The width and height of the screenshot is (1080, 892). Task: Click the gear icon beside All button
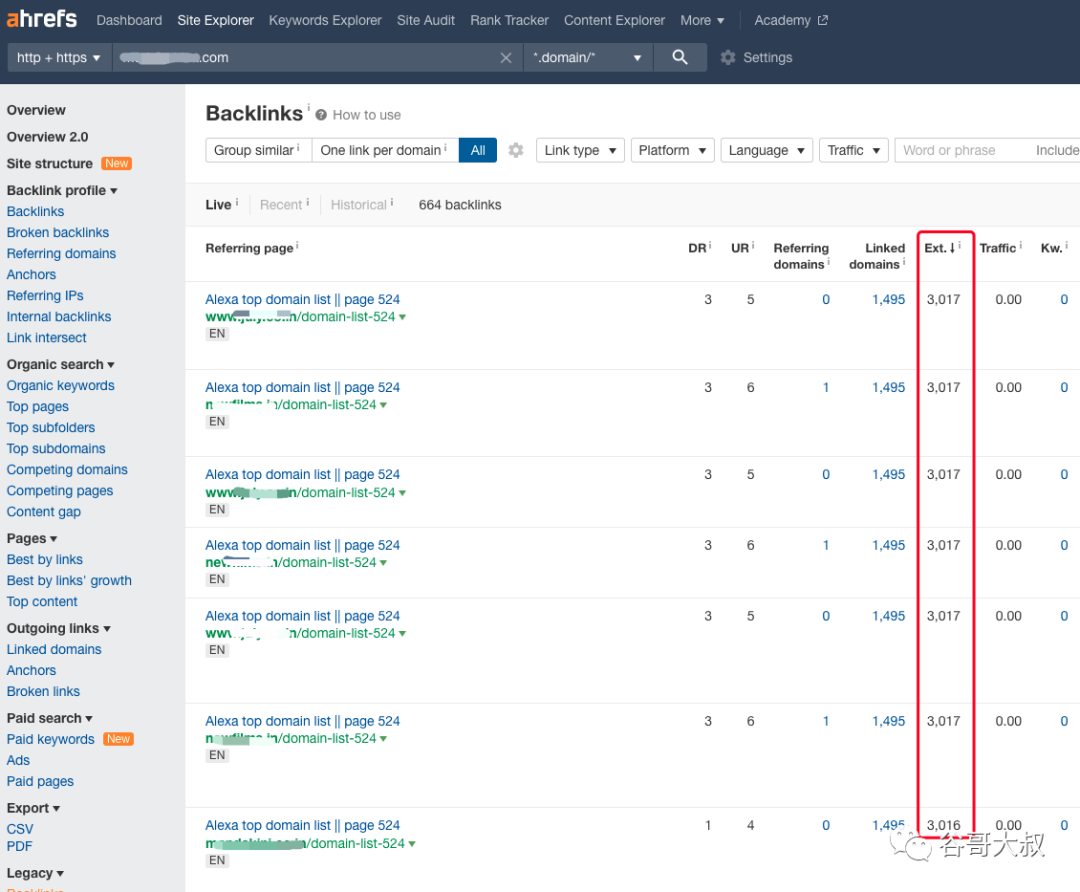(x=516, y=150)
